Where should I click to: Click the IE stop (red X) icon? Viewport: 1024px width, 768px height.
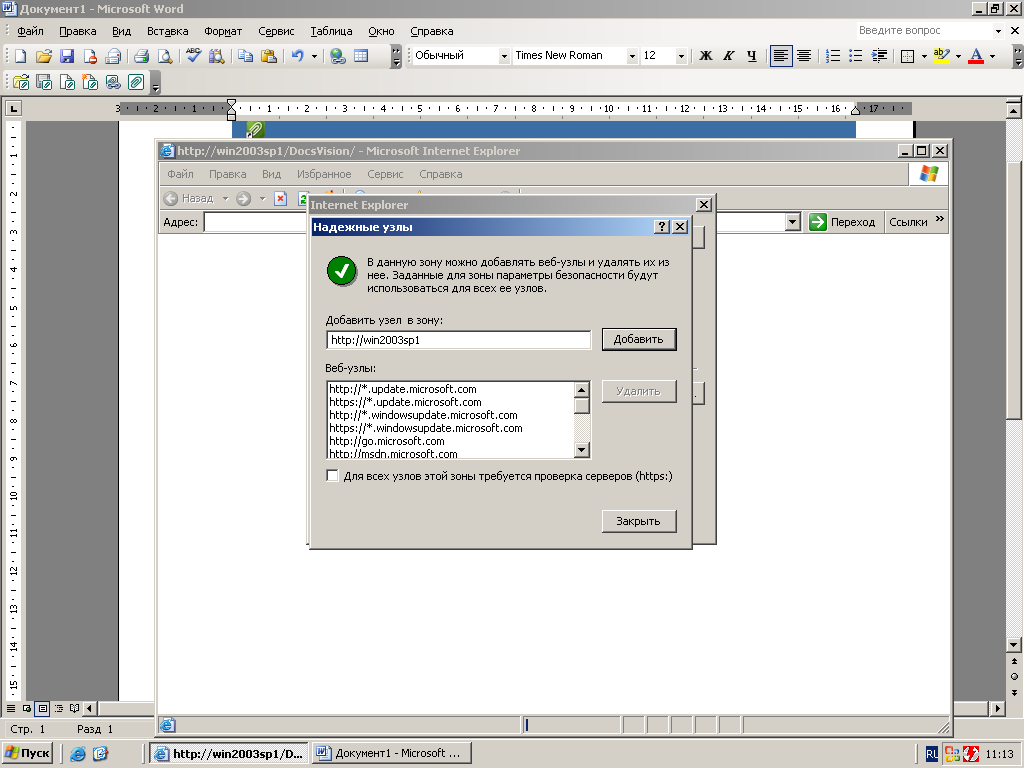point(281,198)
